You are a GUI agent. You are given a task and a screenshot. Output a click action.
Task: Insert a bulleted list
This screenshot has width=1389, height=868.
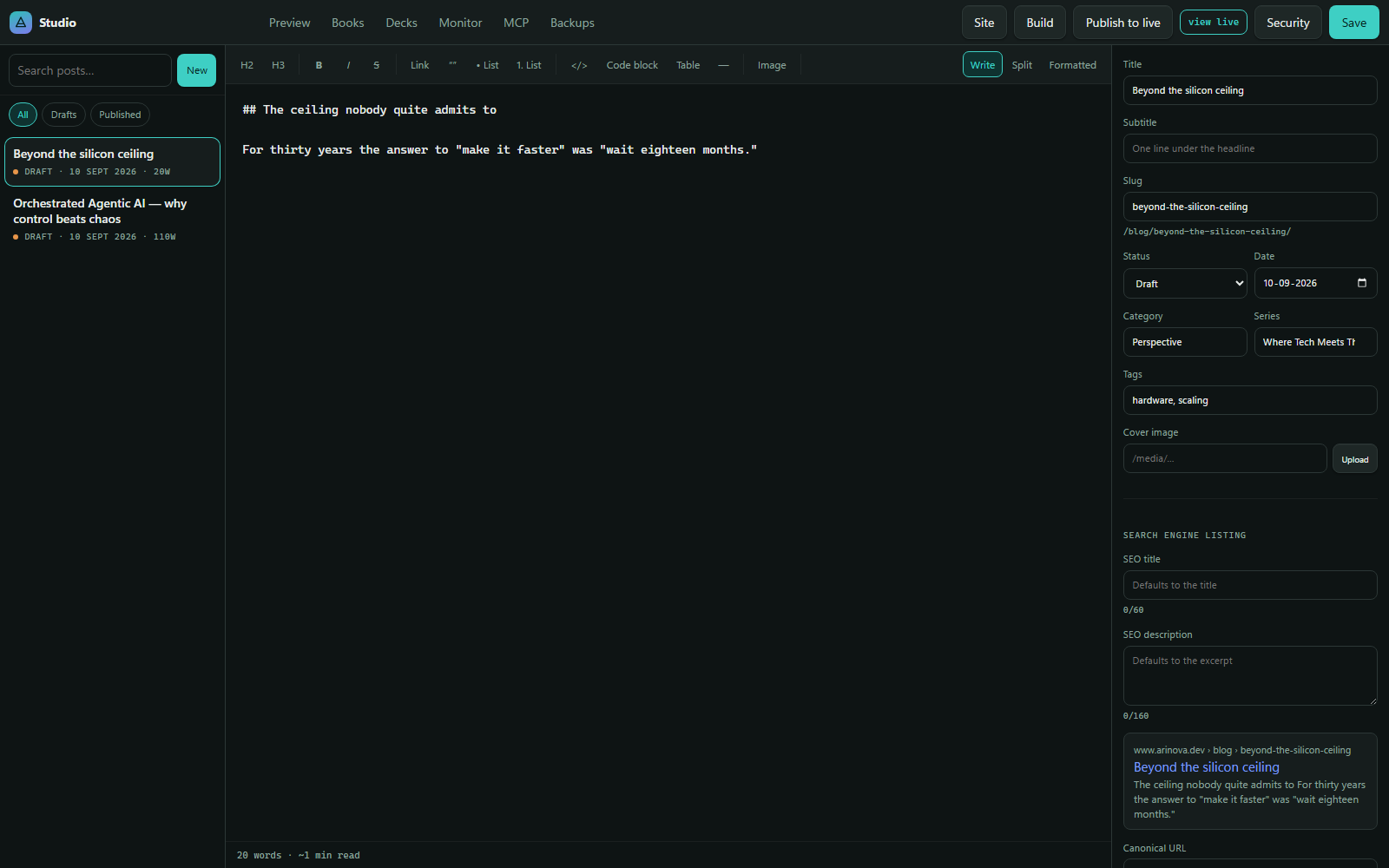coord(488,65)
